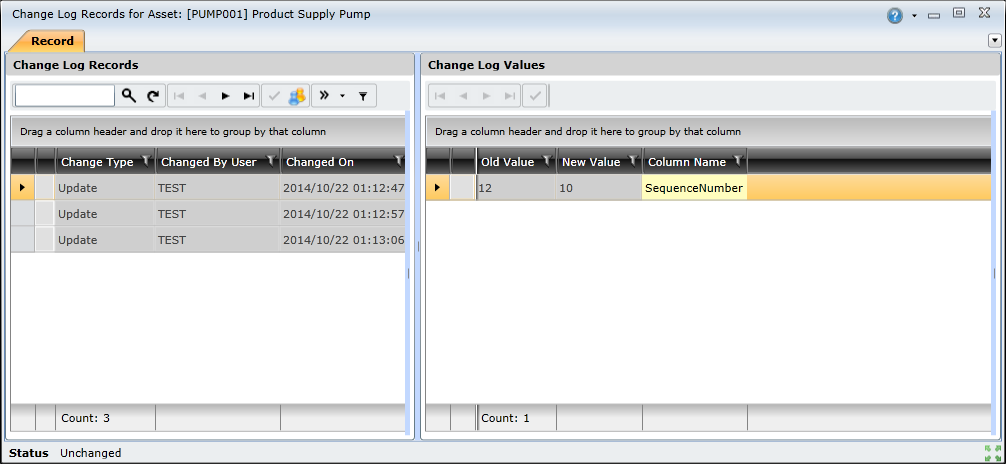Go to first record in Change Log Values
The width and height of the screenshot is (1006, 464).
[x=440, y=96]
